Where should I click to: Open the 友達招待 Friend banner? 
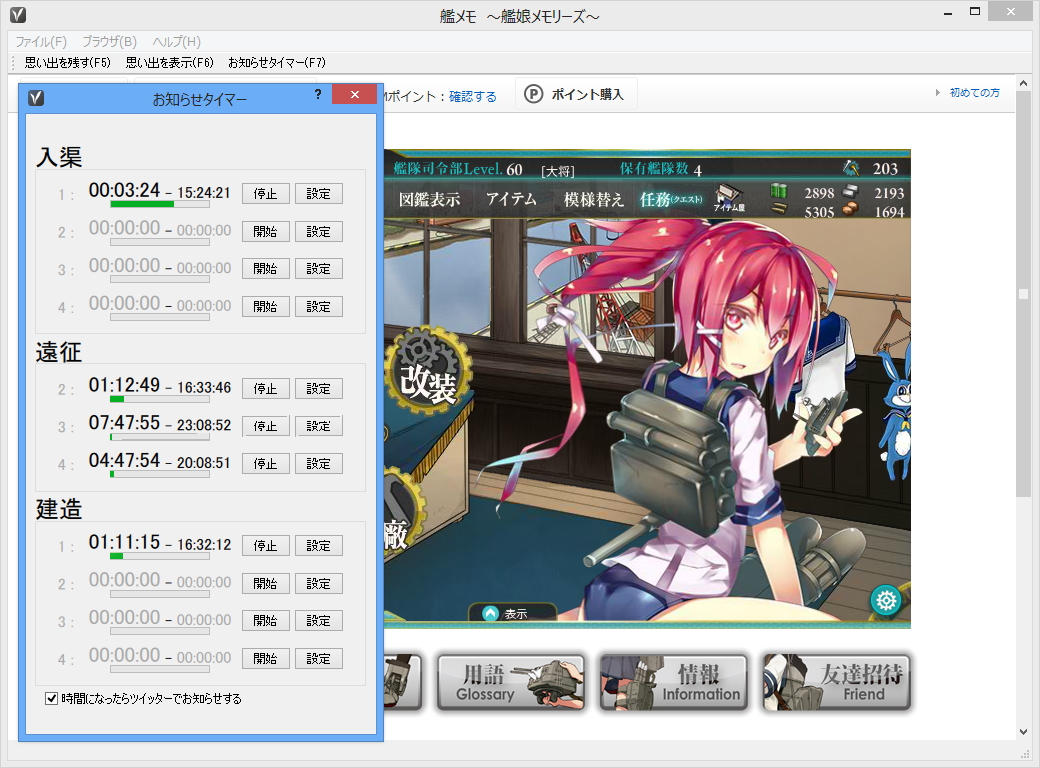tap(837, 682)
